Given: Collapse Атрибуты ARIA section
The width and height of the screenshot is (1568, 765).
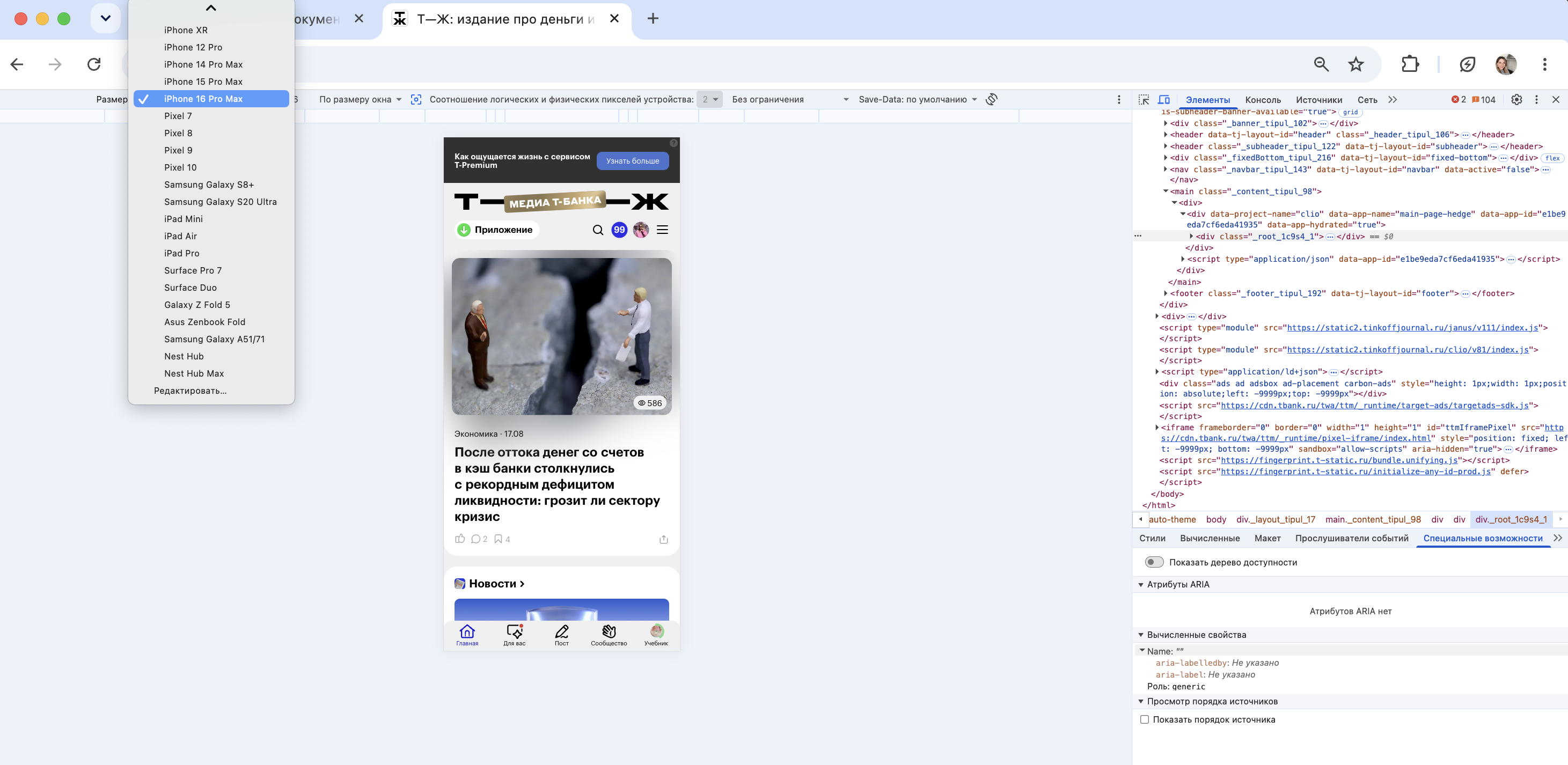Looking at the screenshot, I should click(1141, 584).
